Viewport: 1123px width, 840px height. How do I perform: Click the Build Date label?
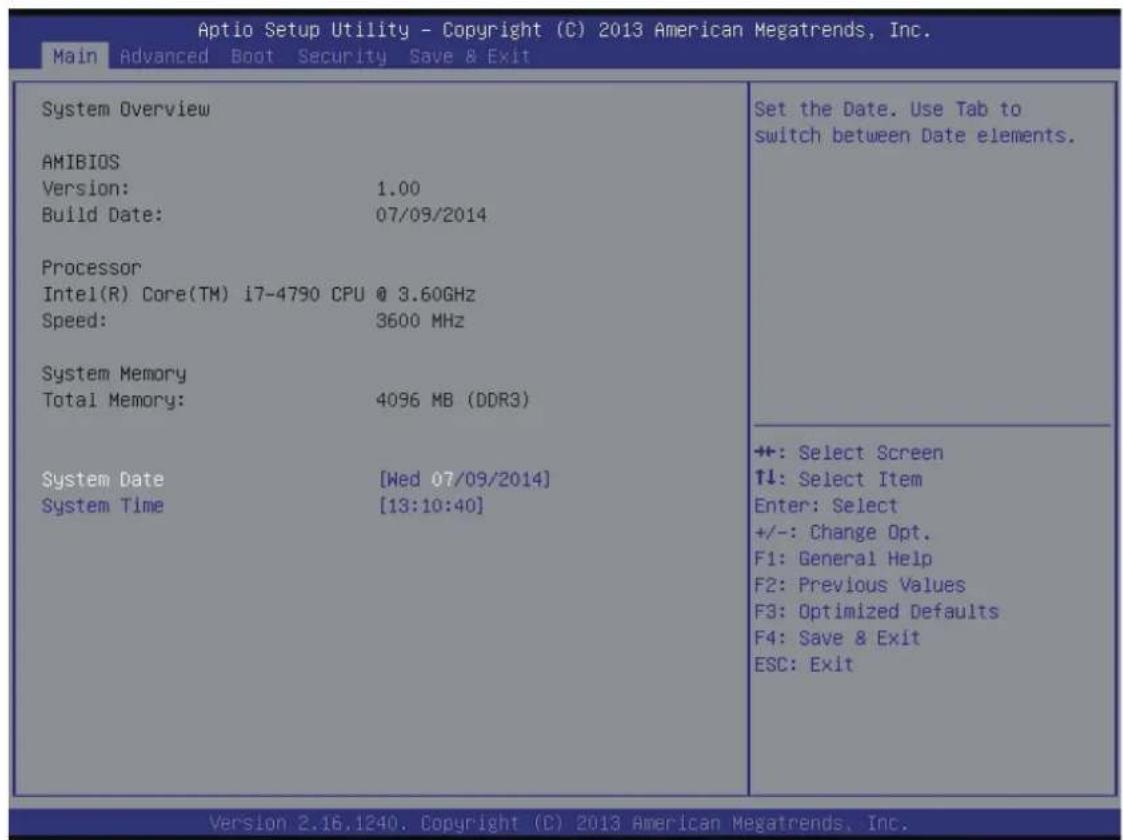tap(102, 215)
